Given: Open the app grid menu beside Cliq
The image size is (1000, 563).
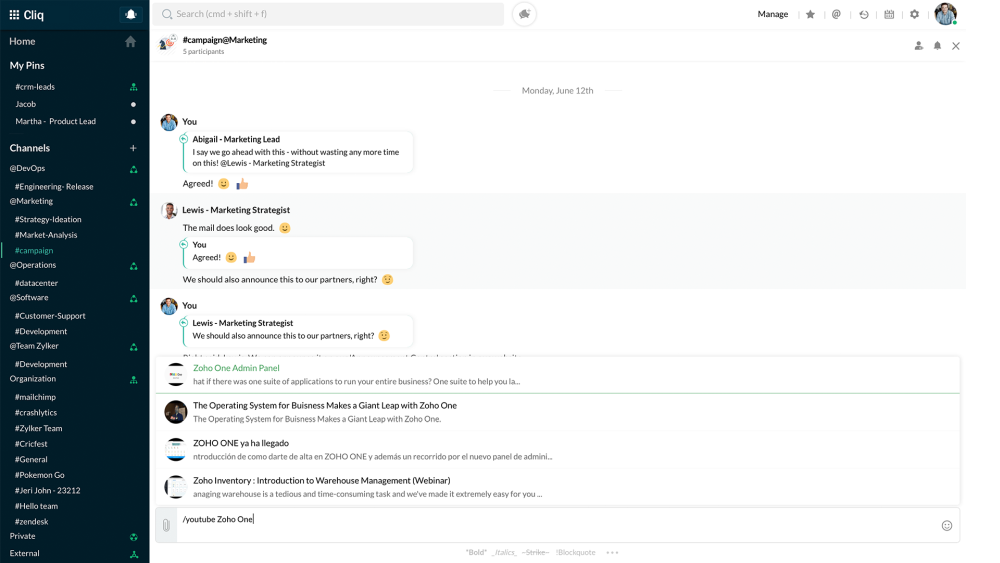Looking at the screenshot, I should (14, 15).
